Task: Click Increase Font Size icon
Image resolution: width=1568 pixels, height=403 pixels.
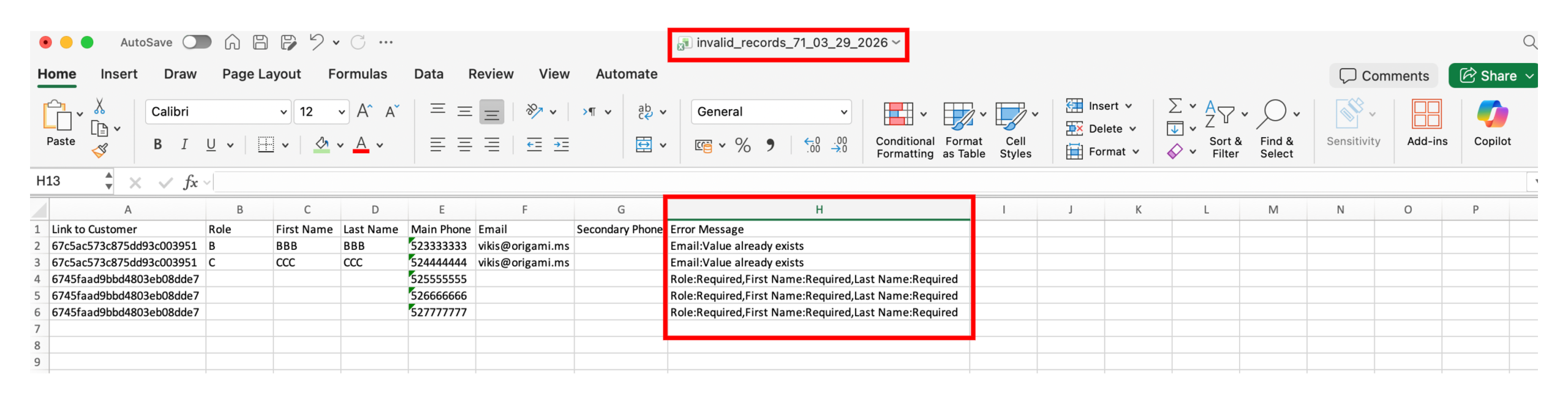Action: coord(364,111)
